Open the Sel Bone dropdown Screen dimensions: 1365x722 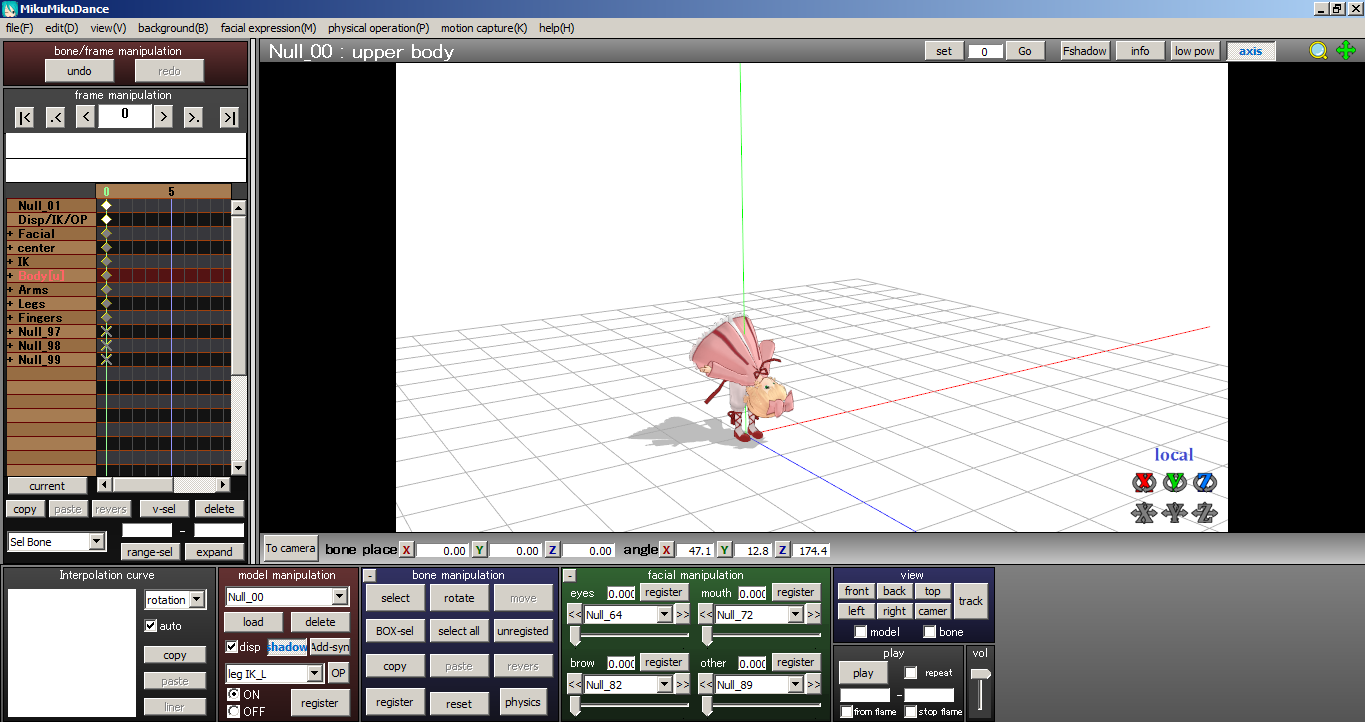pyautogui.click(x=96, y=542)
